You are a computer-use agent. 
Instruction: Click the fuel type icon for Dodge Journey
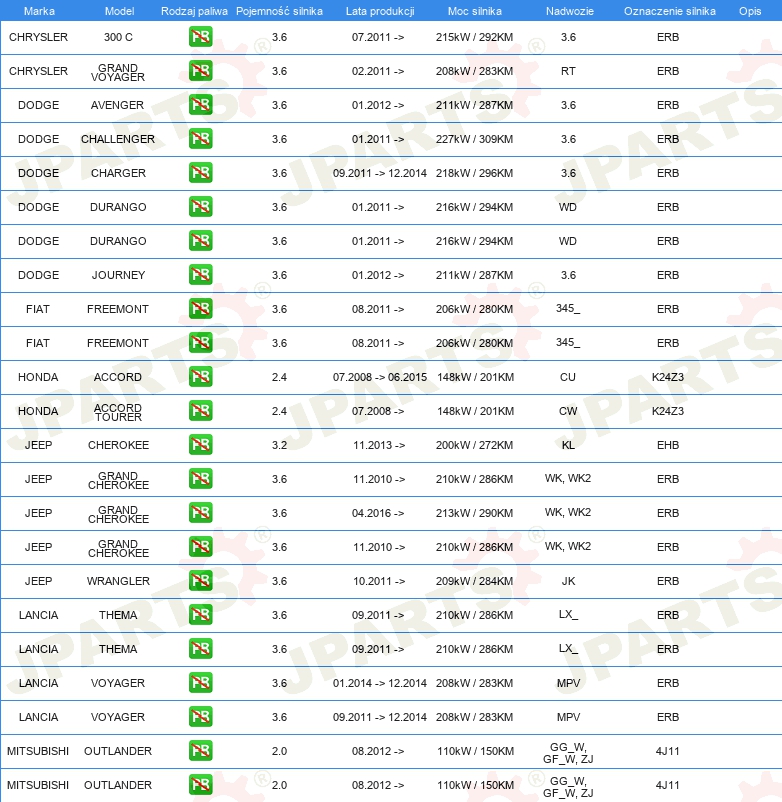coord(200,275)
